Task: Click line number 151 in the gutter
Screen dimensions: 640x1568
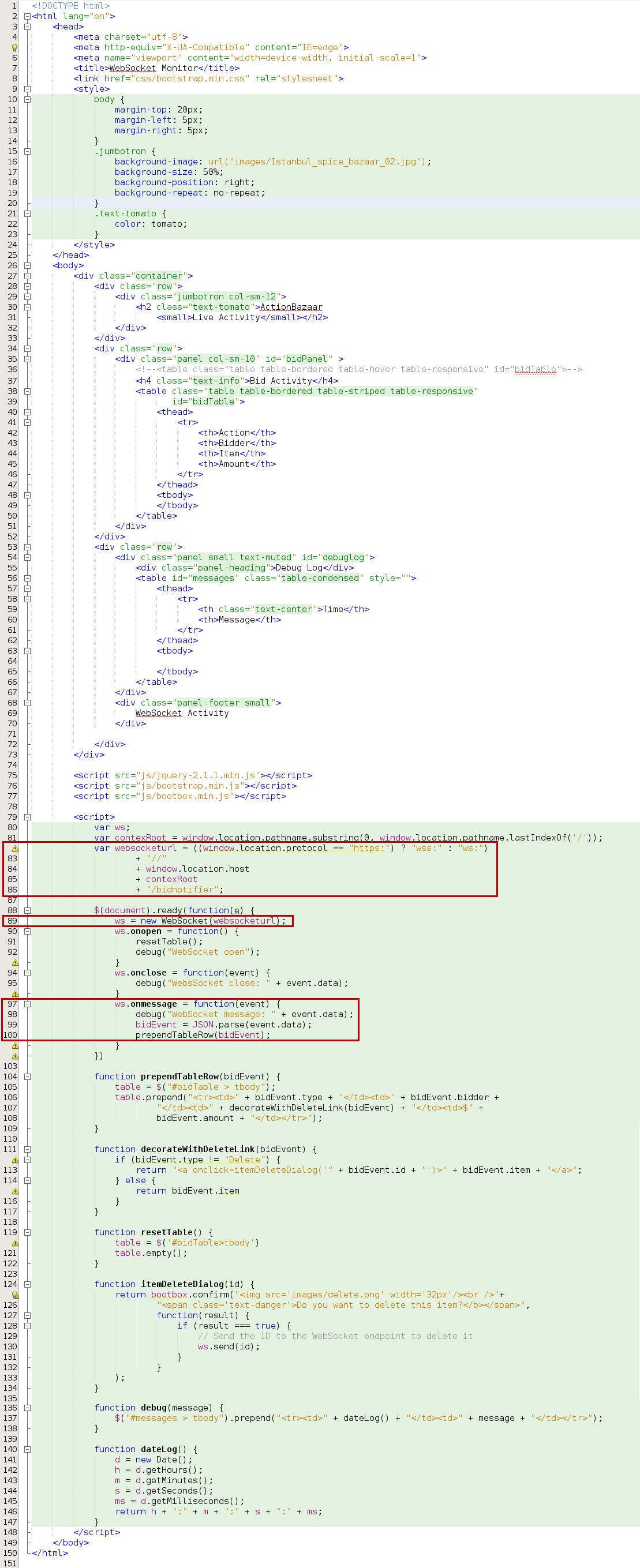Action: [10, 1564]
